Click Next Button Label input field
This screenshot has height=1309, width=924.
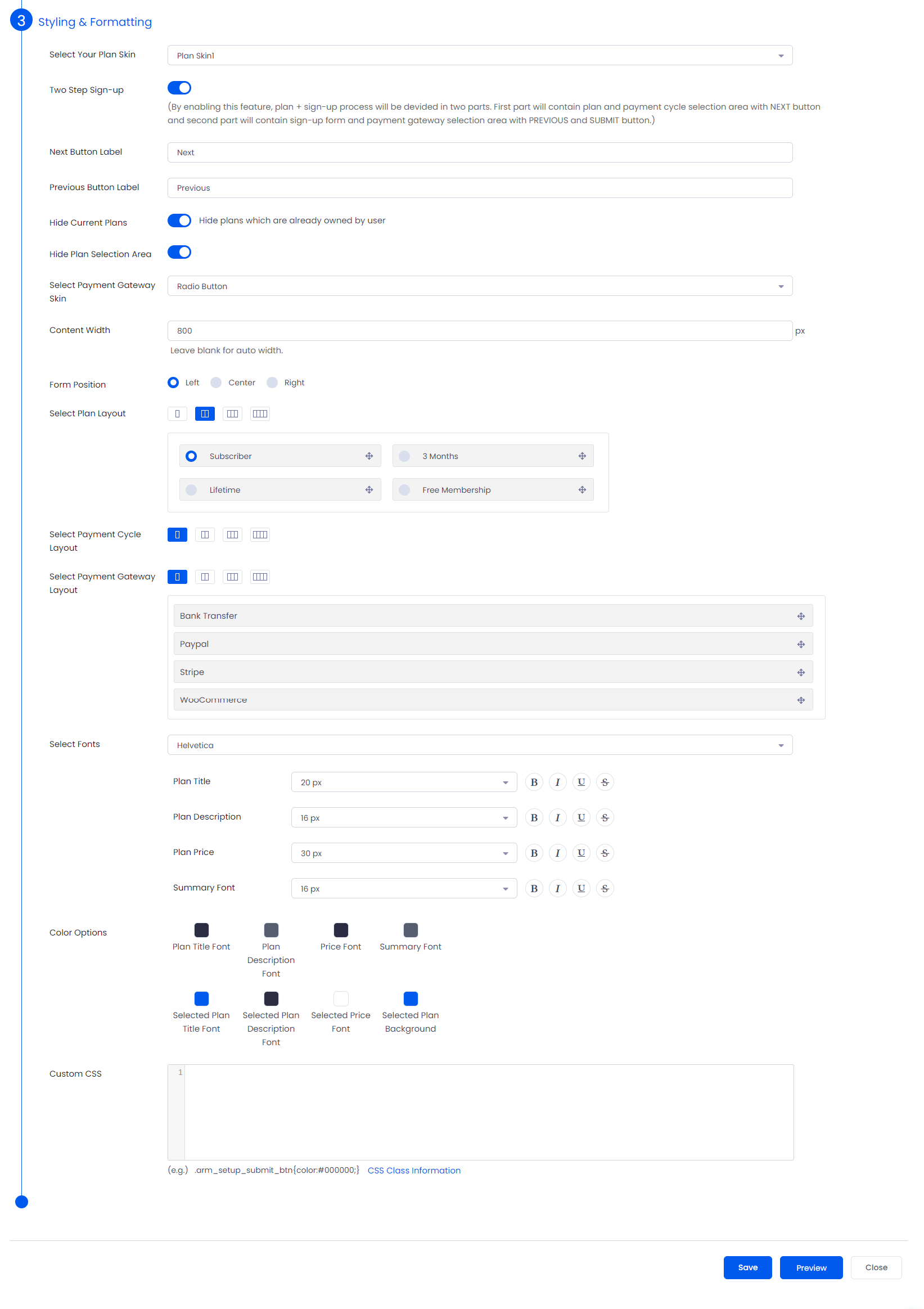click(x=480, y=152)
